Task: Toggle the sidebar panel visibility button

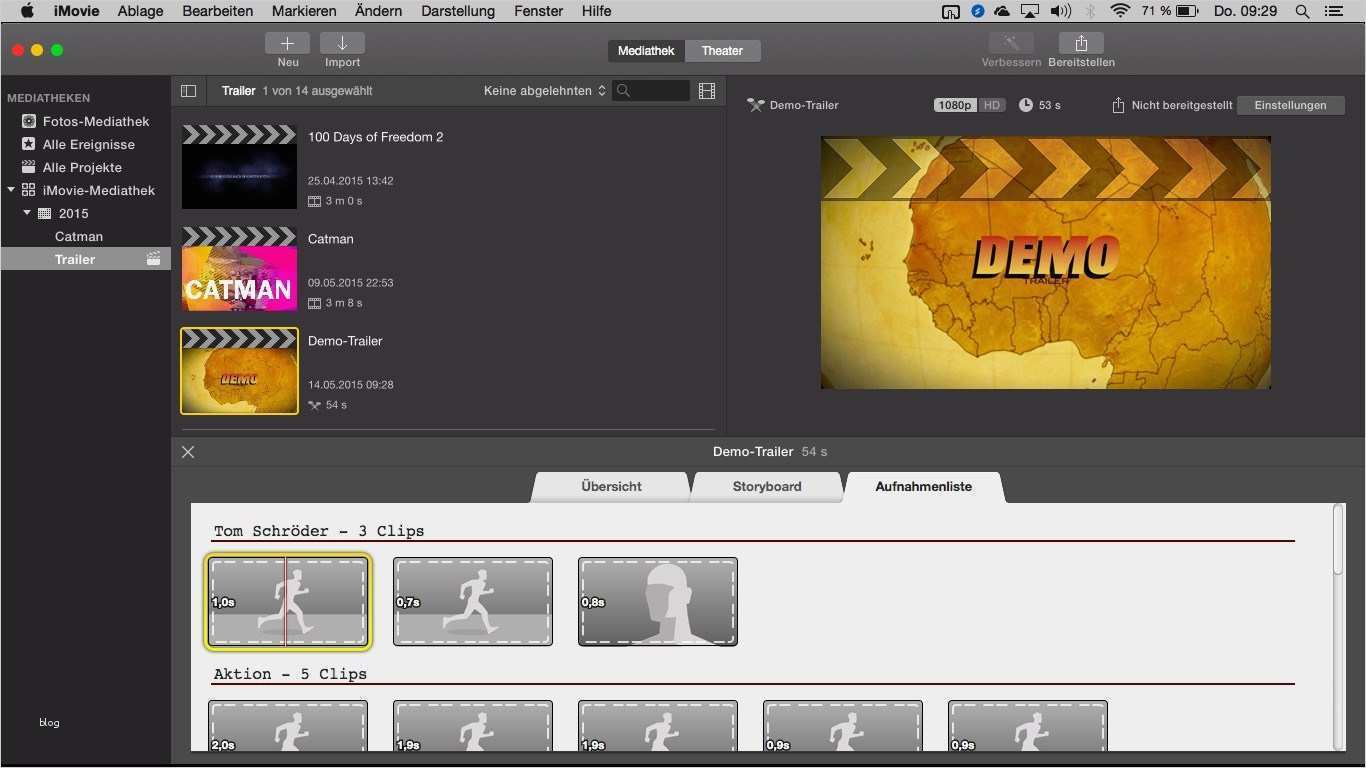Action: tap(189, 91)
